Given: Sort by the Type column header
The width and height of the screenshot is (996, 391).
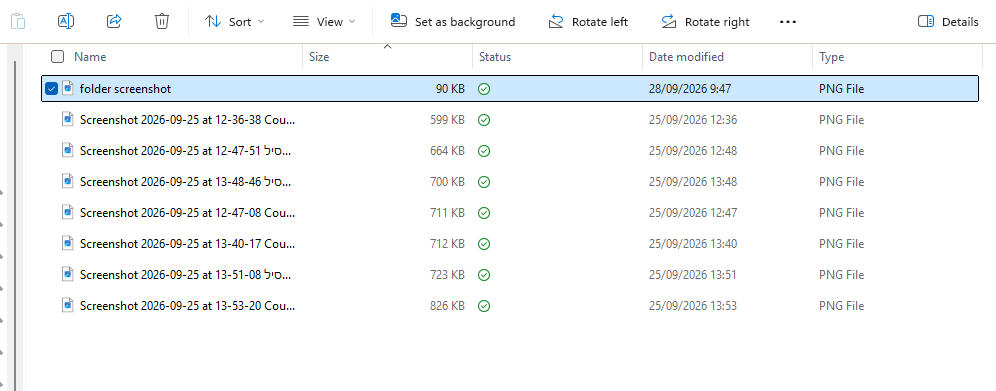Looking at the screenshot, I should point(831,56).
